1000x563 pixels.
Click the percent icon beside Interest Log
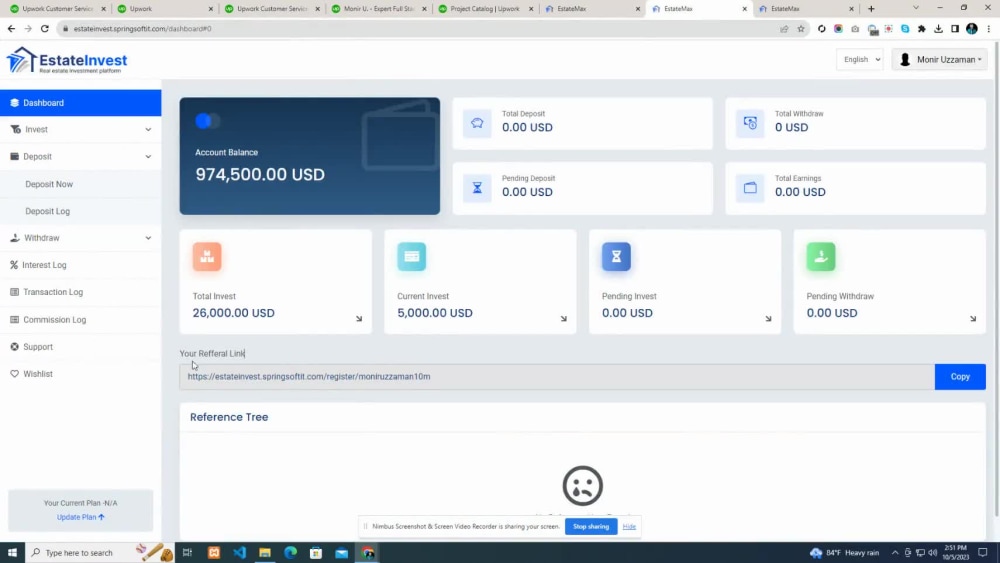pos(14,265)
